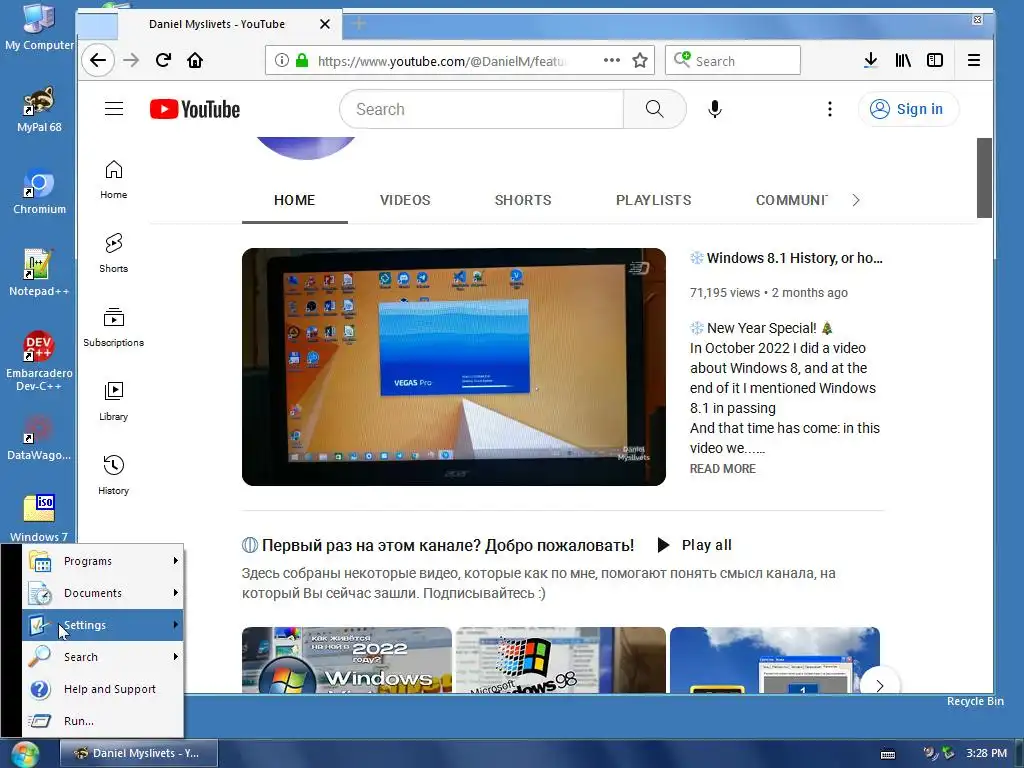Open YouTube guide hamburger menu
This screenshot has width=1024, height=768.
114,109
